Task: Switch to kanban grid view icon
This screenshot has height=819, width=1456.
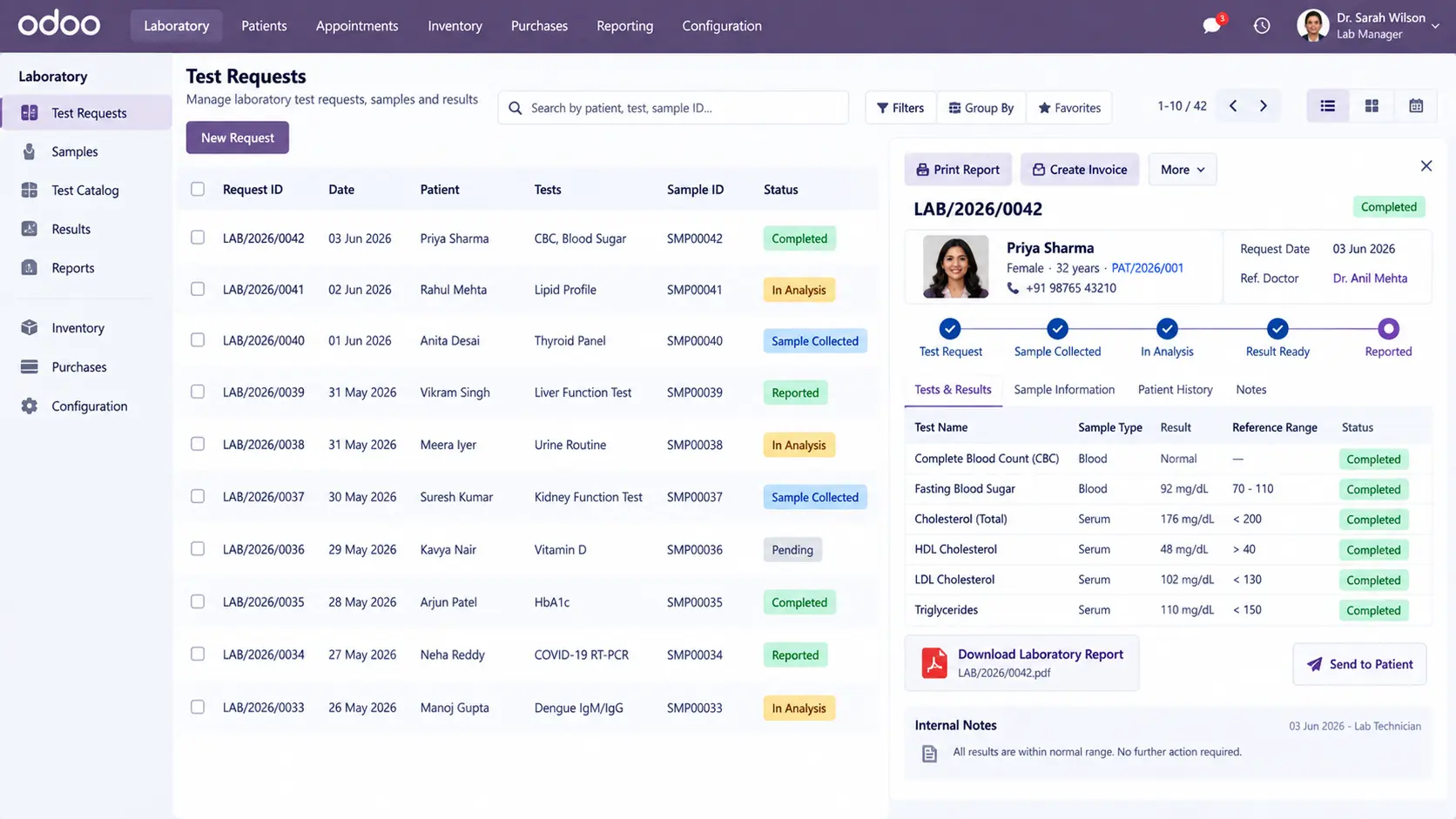Action: click(x=1372, y=106)
